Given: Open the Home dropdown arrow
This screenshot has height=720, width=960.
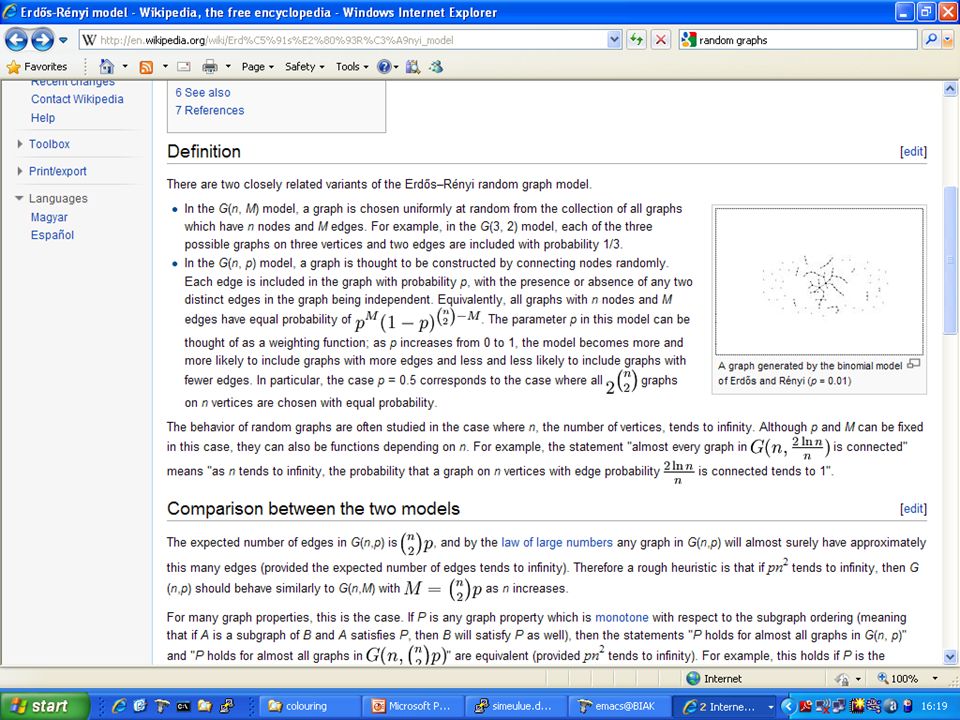Looking at the screenshot, I should pos(125,67).
